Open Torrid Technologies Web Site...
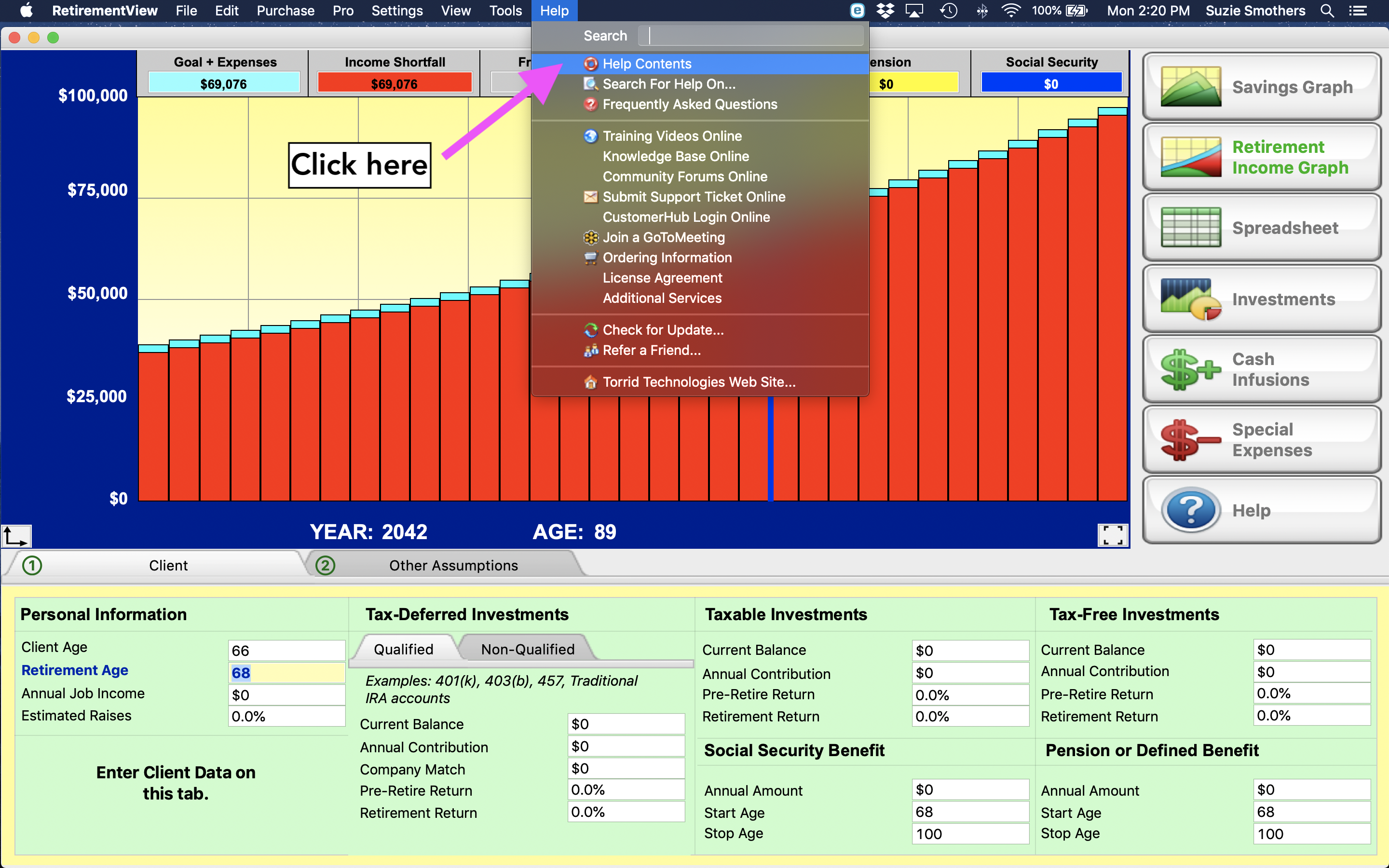This screenshot has height=868, width=1389. coord(700,382)
